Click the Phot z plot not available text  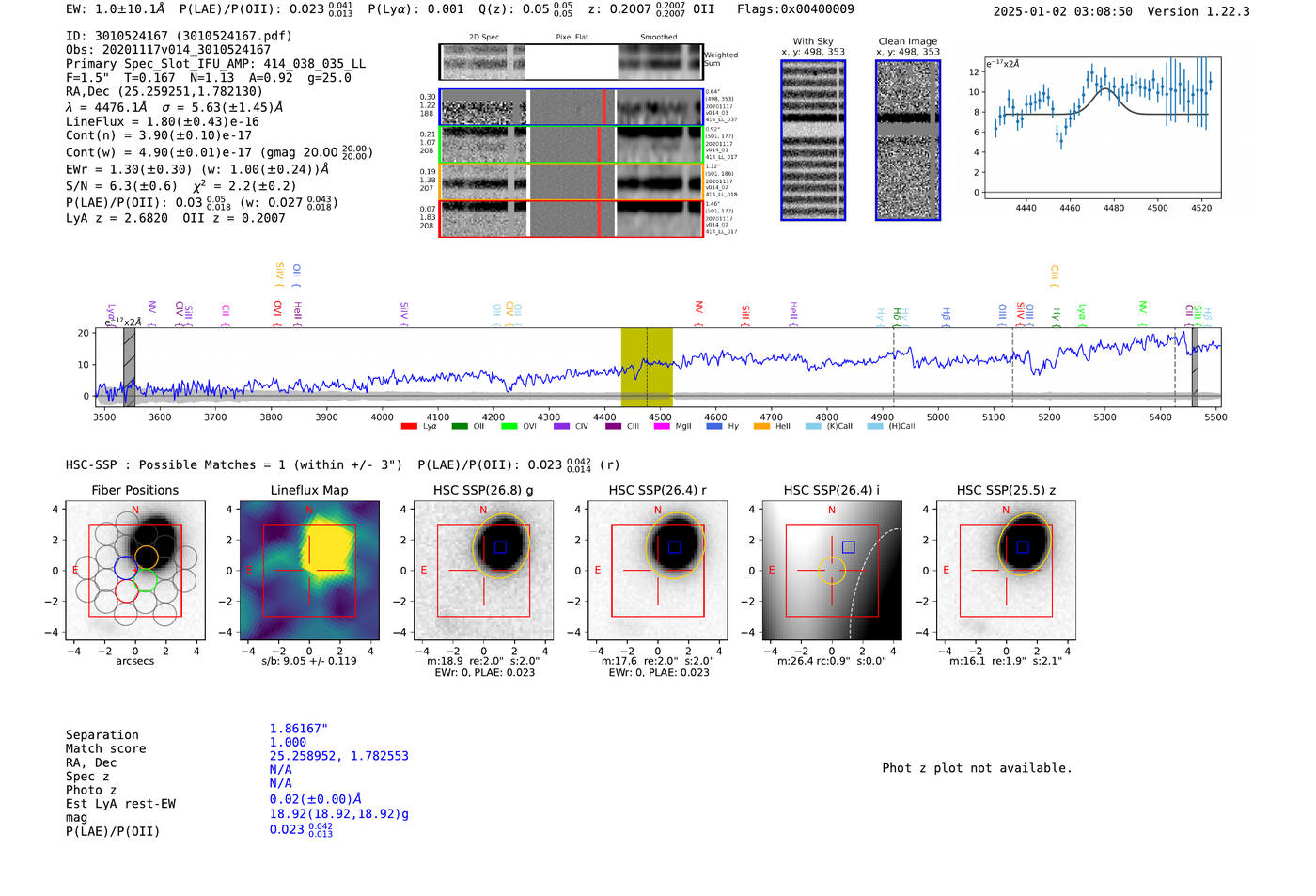(x=977, y=768)
